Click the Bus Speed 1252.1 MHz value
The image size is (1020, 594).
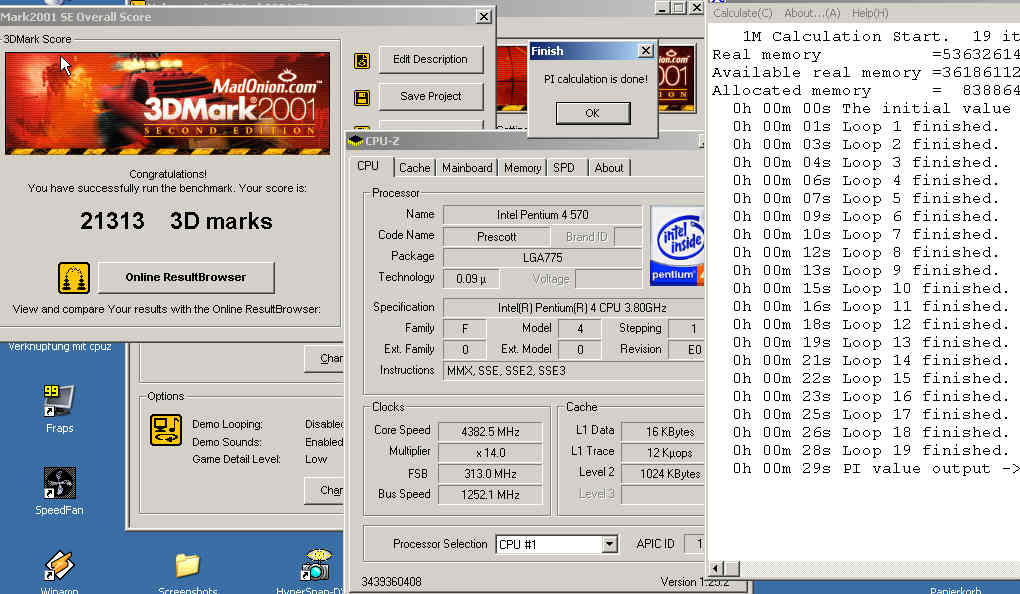tap(490, 494)
